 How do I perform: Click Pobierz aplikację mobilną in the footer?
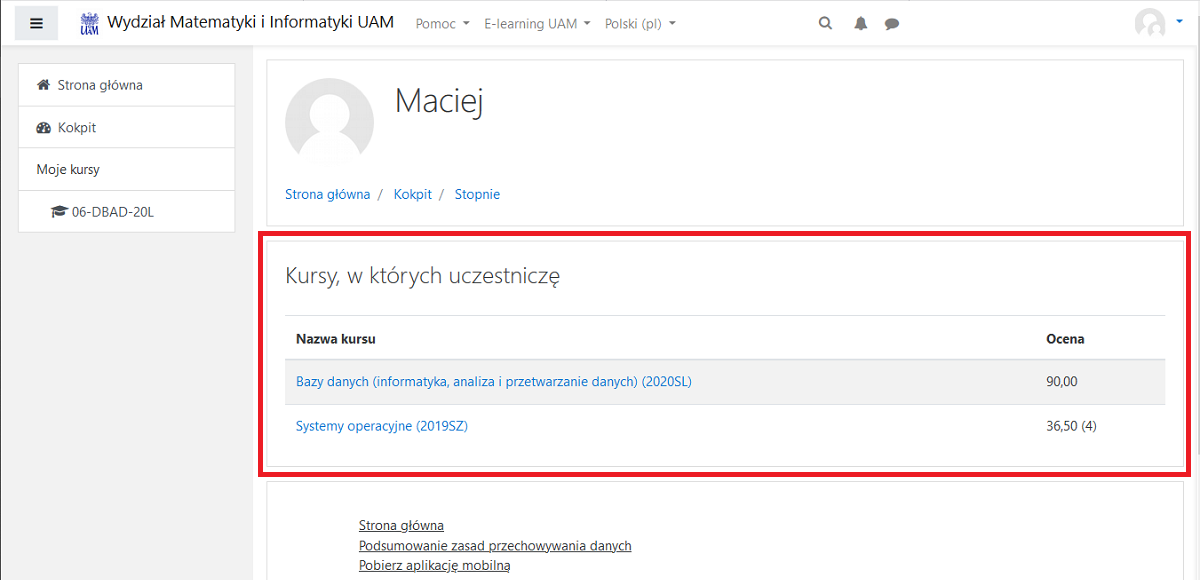pyautogui.click(x=435, y=565)
